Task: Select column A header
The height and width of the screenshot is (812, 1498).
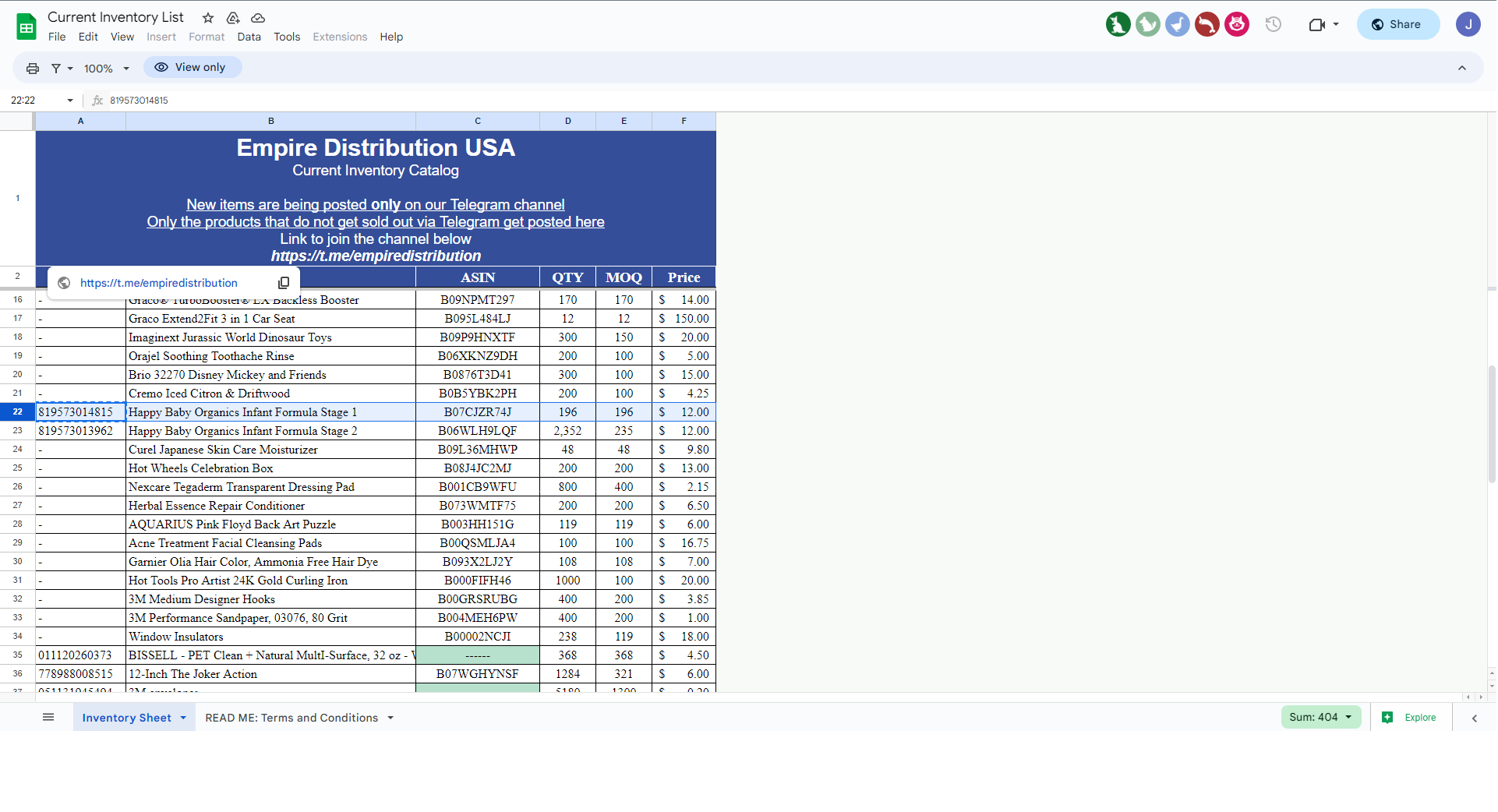Action: (81, 122)
